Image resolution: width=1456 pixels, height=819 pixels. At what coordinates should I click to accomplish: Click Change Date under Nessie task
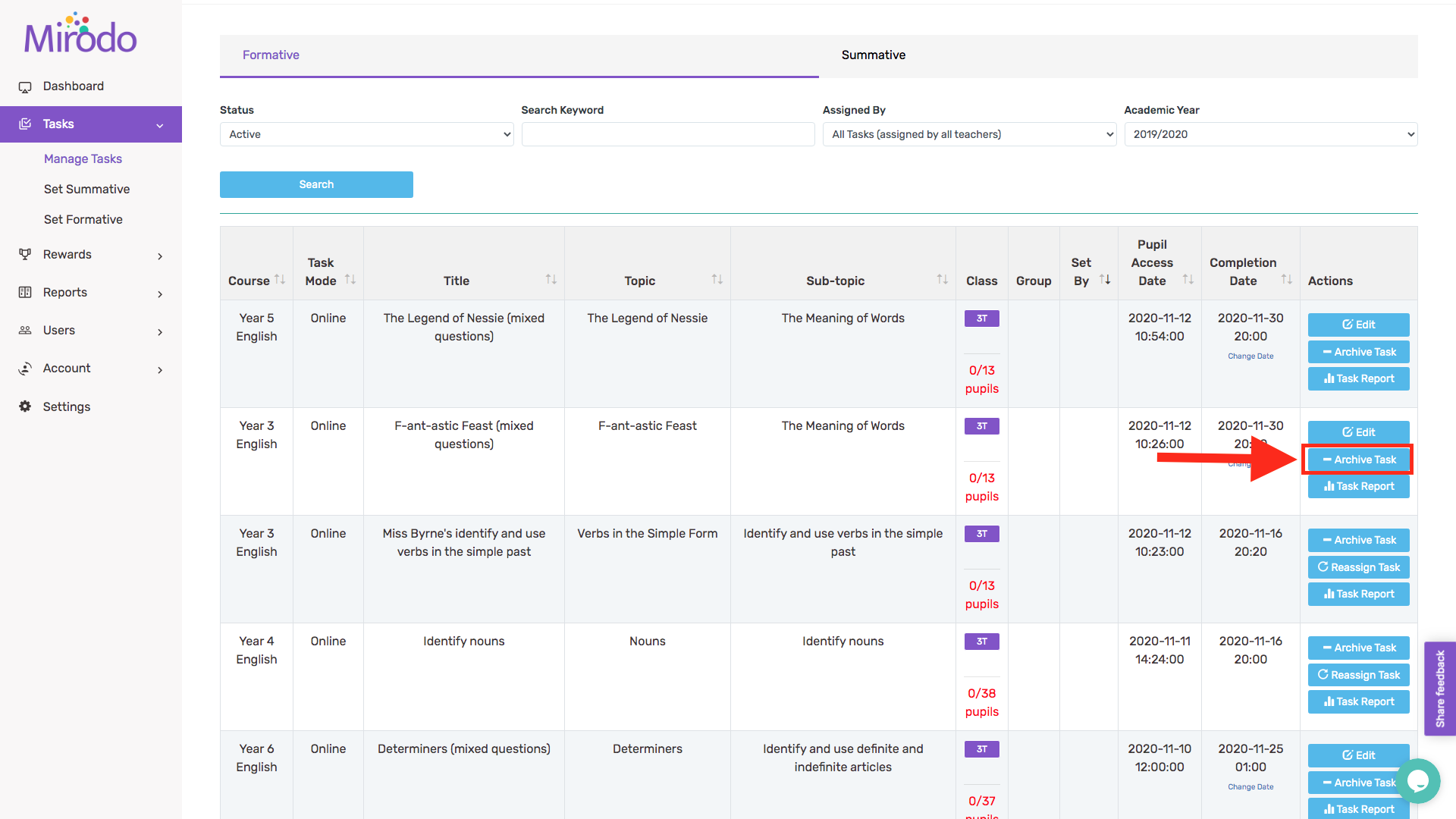click(x=1250, y=356)
